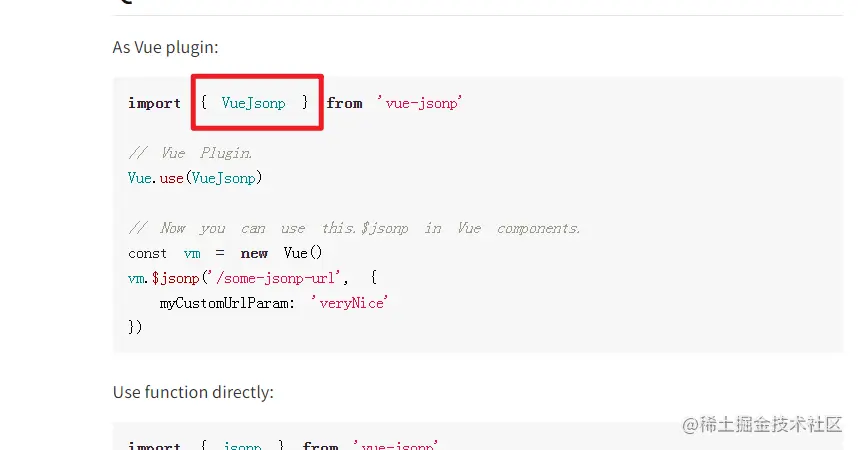The height and width of the screenshot is (450, 858).
Task: Click the 'veryNice' string value
Action: [x=350, y=303]
